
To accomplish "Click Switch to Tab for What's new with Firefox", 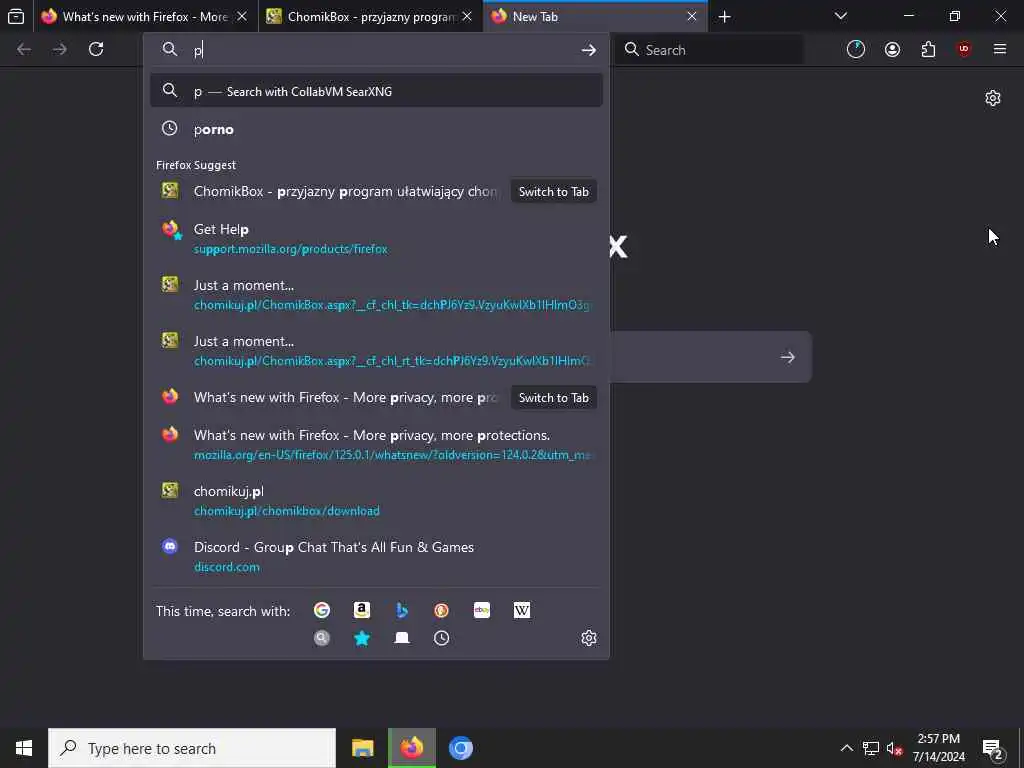I will (x=554, y=397).
